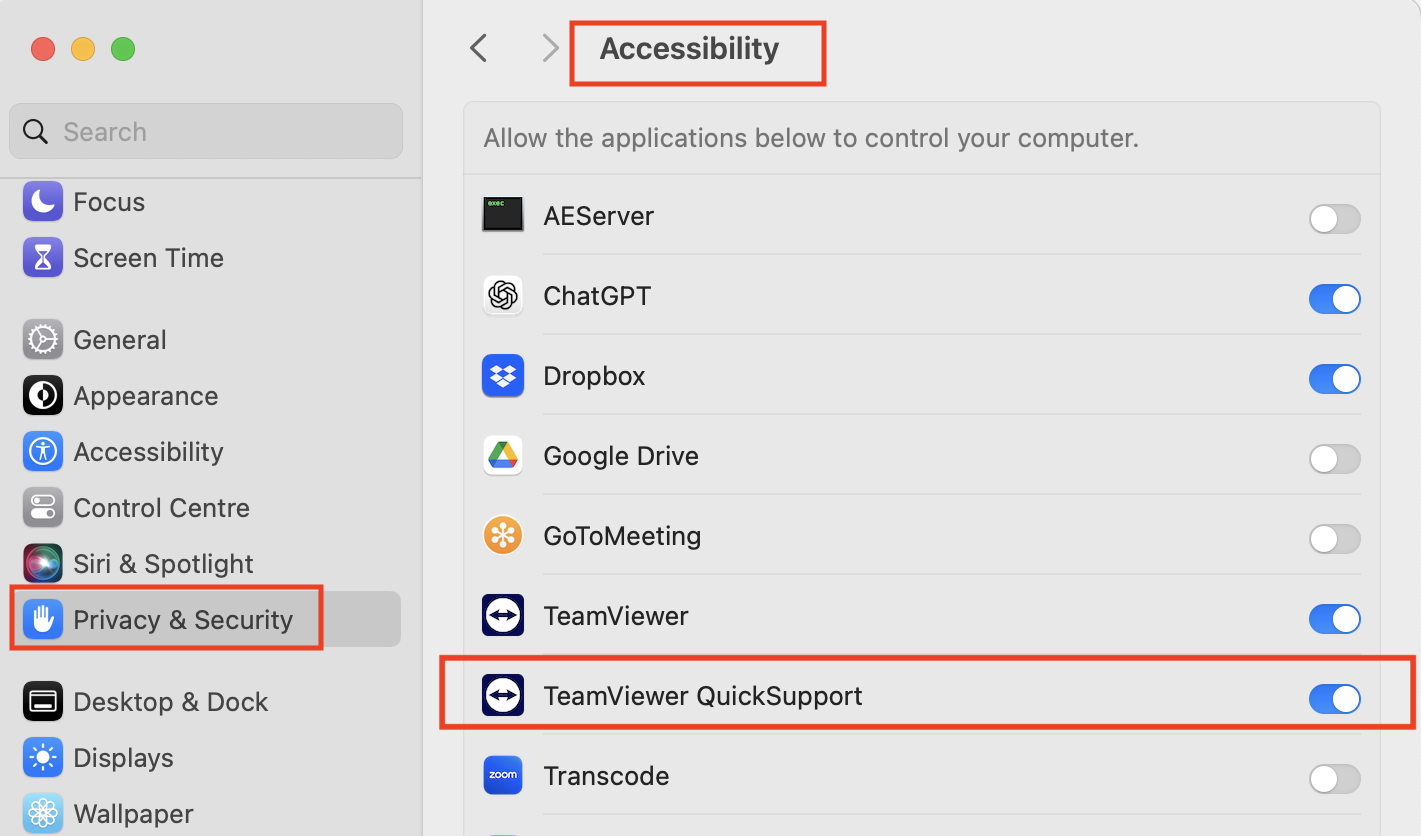Turn on Google Drive toggle

point(1334,459)
